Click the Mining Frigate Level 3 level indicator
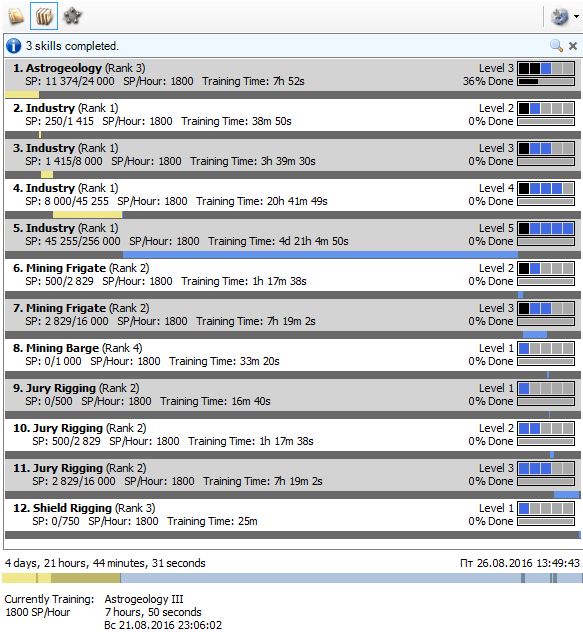Screen dimensions: 583x632 pos(546,309)
